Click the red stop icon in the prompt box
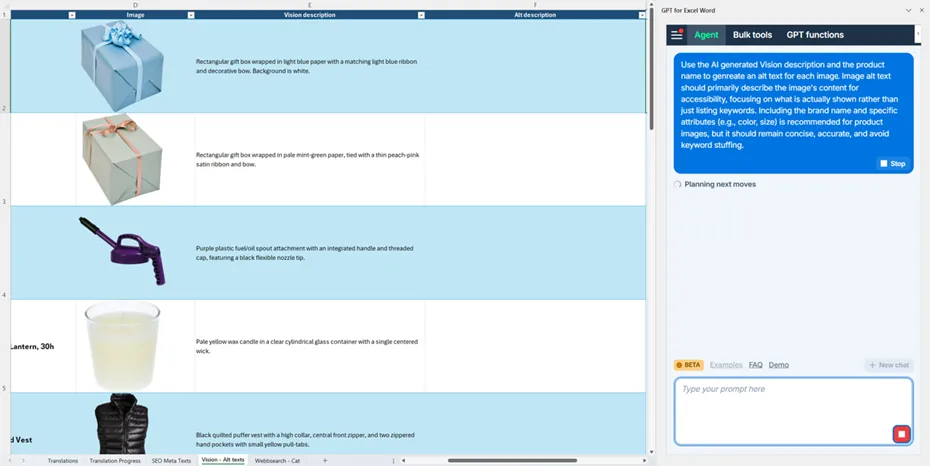The width and height of the screenshot is (930, 466). click(x=901, y=434)
